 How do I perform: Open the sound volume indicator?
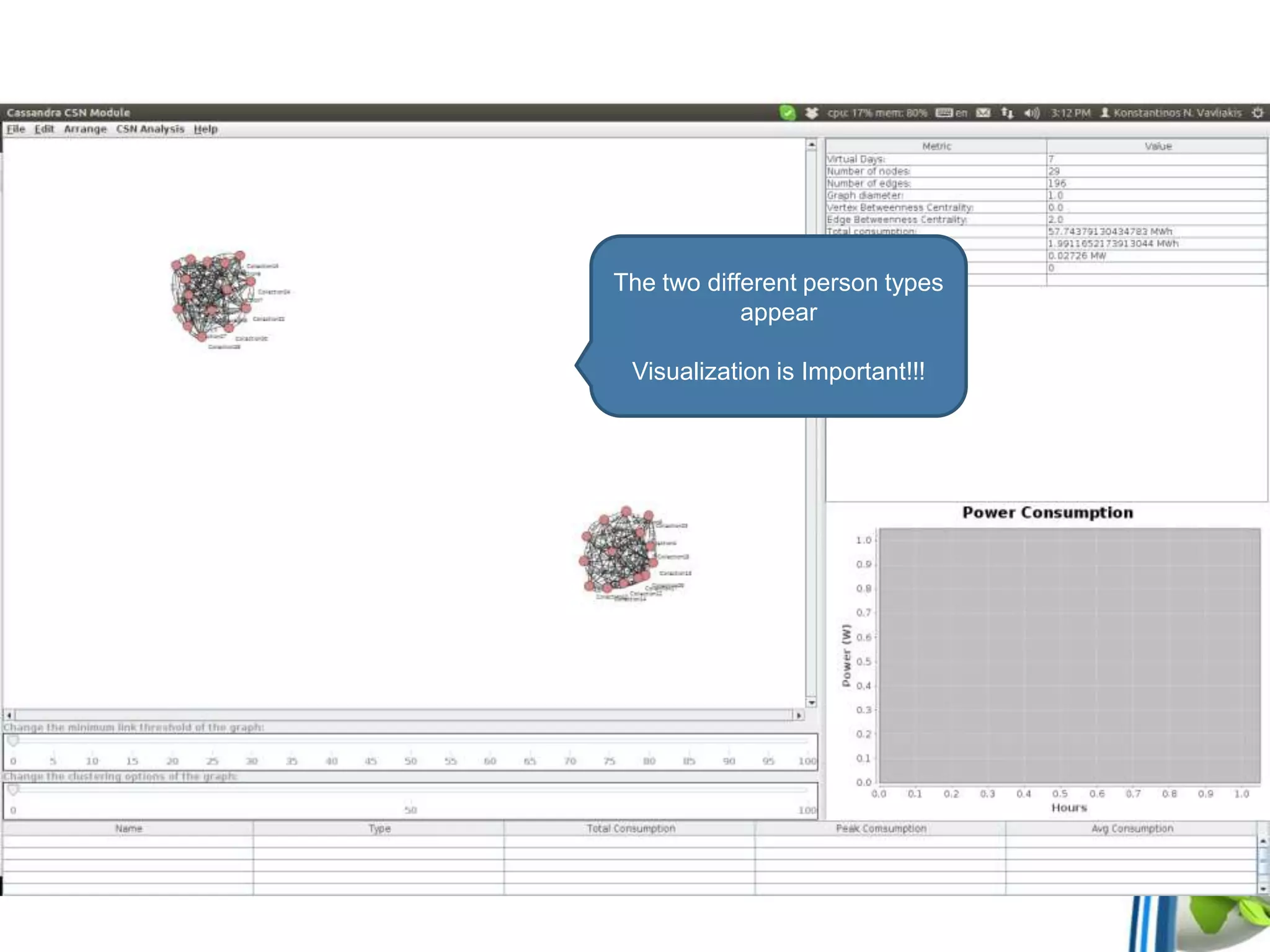tap(1031, 113)
